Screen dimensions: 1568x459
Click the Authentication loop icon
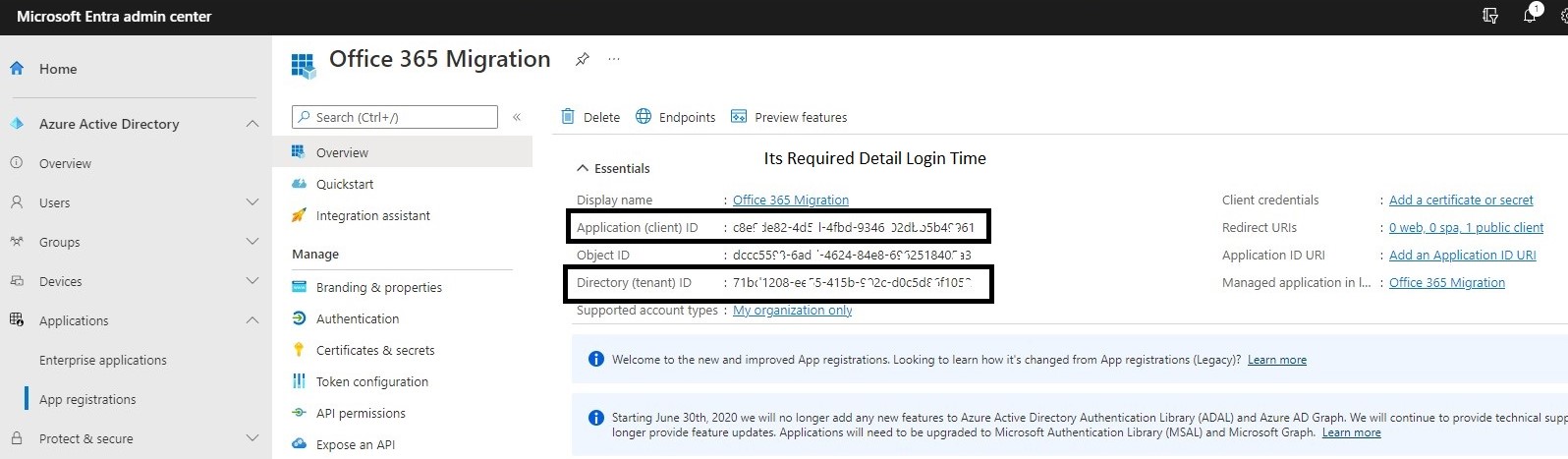pyautogui.click(x=300, y=318)
